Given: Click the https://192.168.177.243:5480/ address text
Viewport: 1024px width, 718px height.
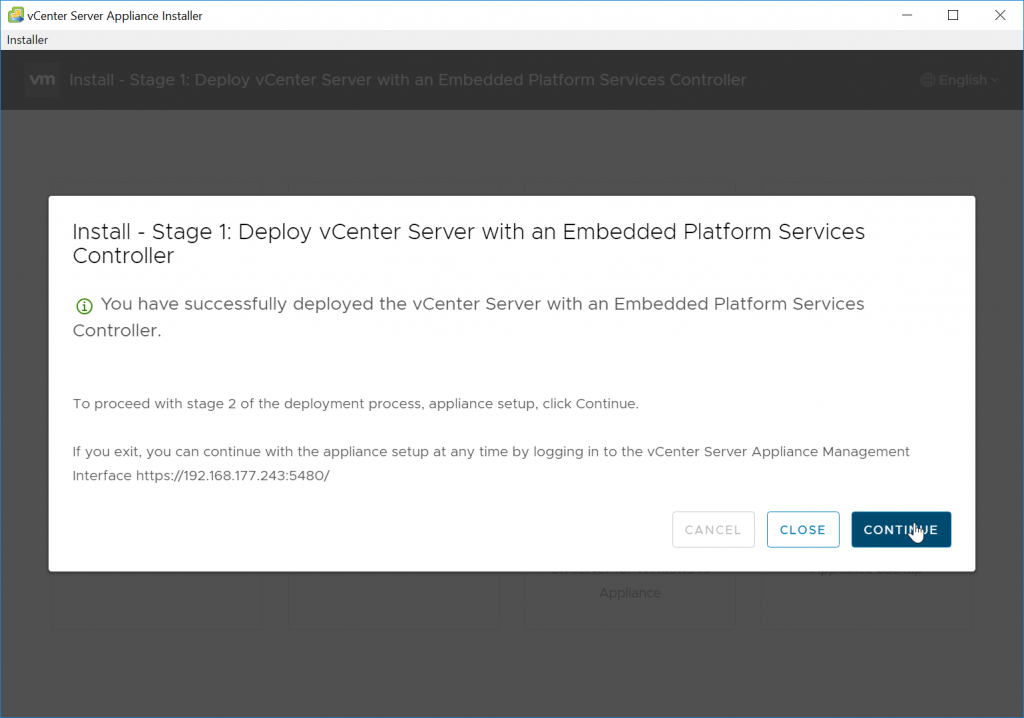Looking at the screenshot, I should pos(232,476).
